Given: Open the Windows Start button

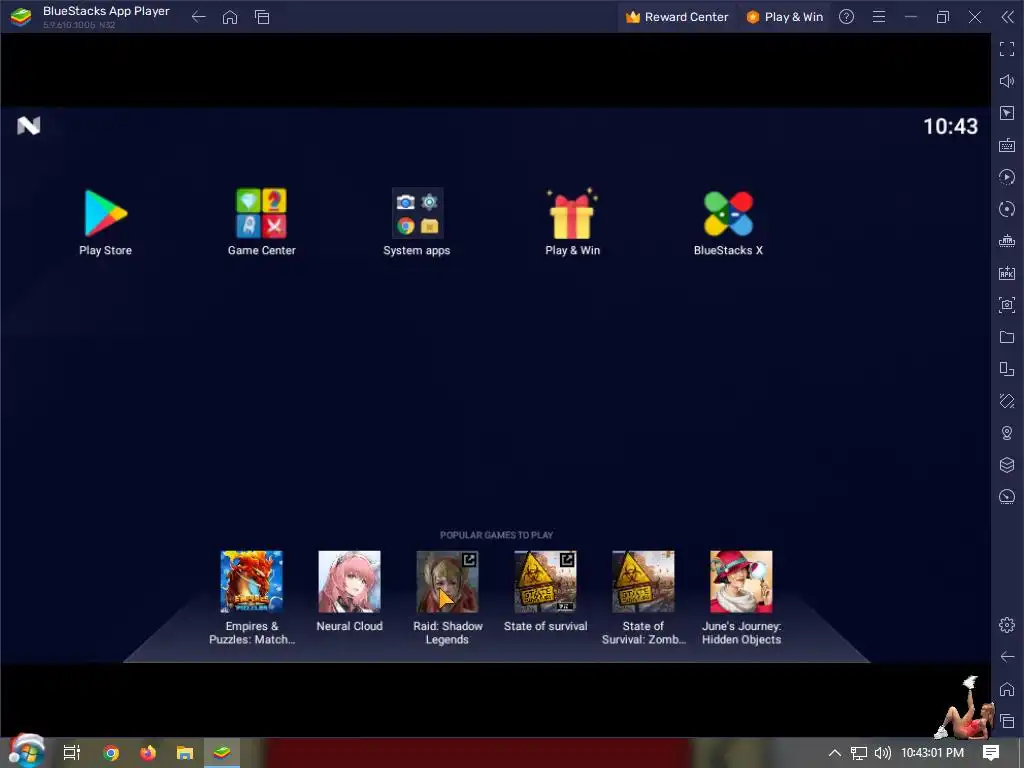Looking at the screenshot, I should [26, 752].
